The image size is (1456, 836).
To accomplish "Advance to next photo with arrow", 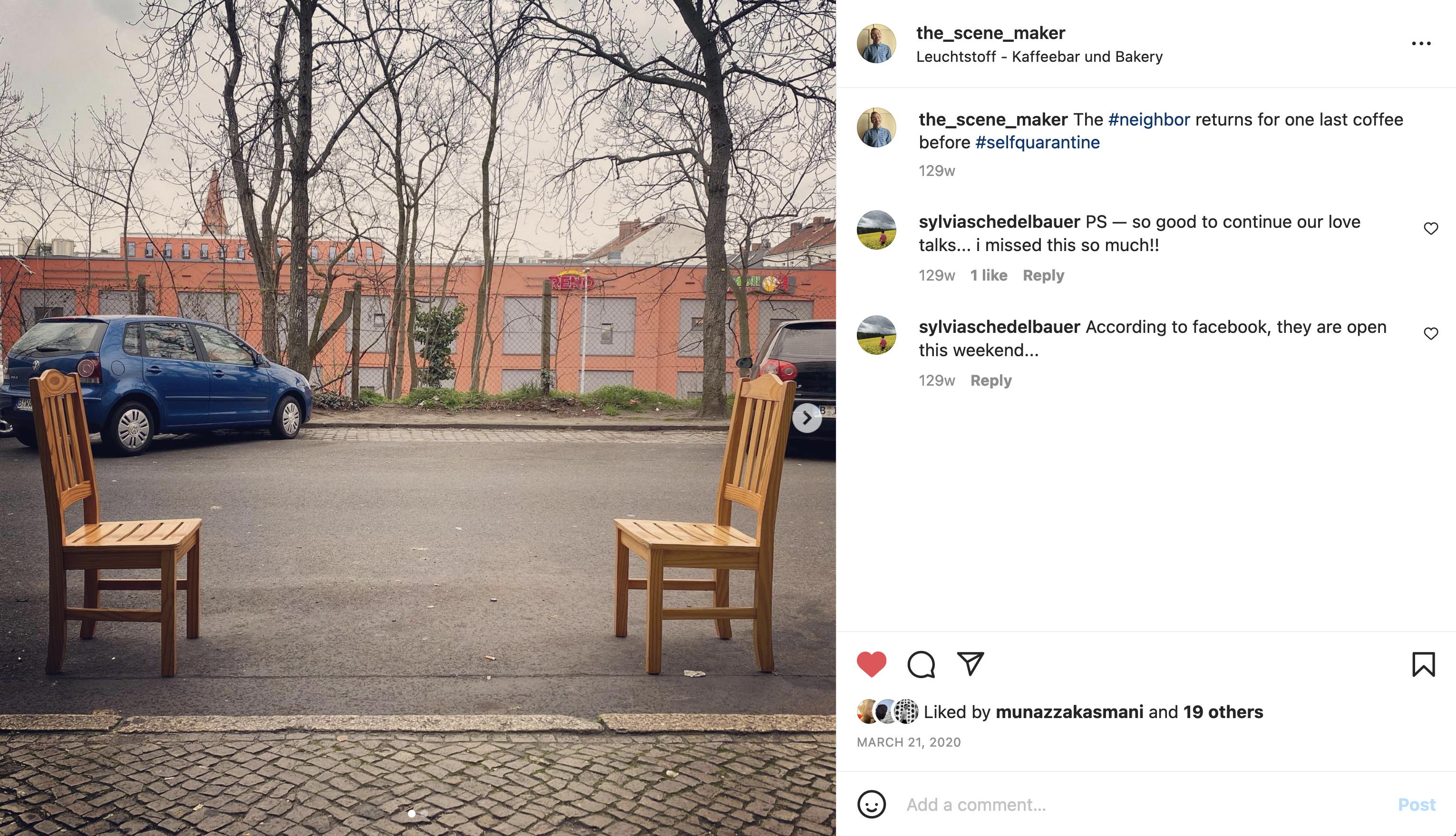I will pos(806,418).
